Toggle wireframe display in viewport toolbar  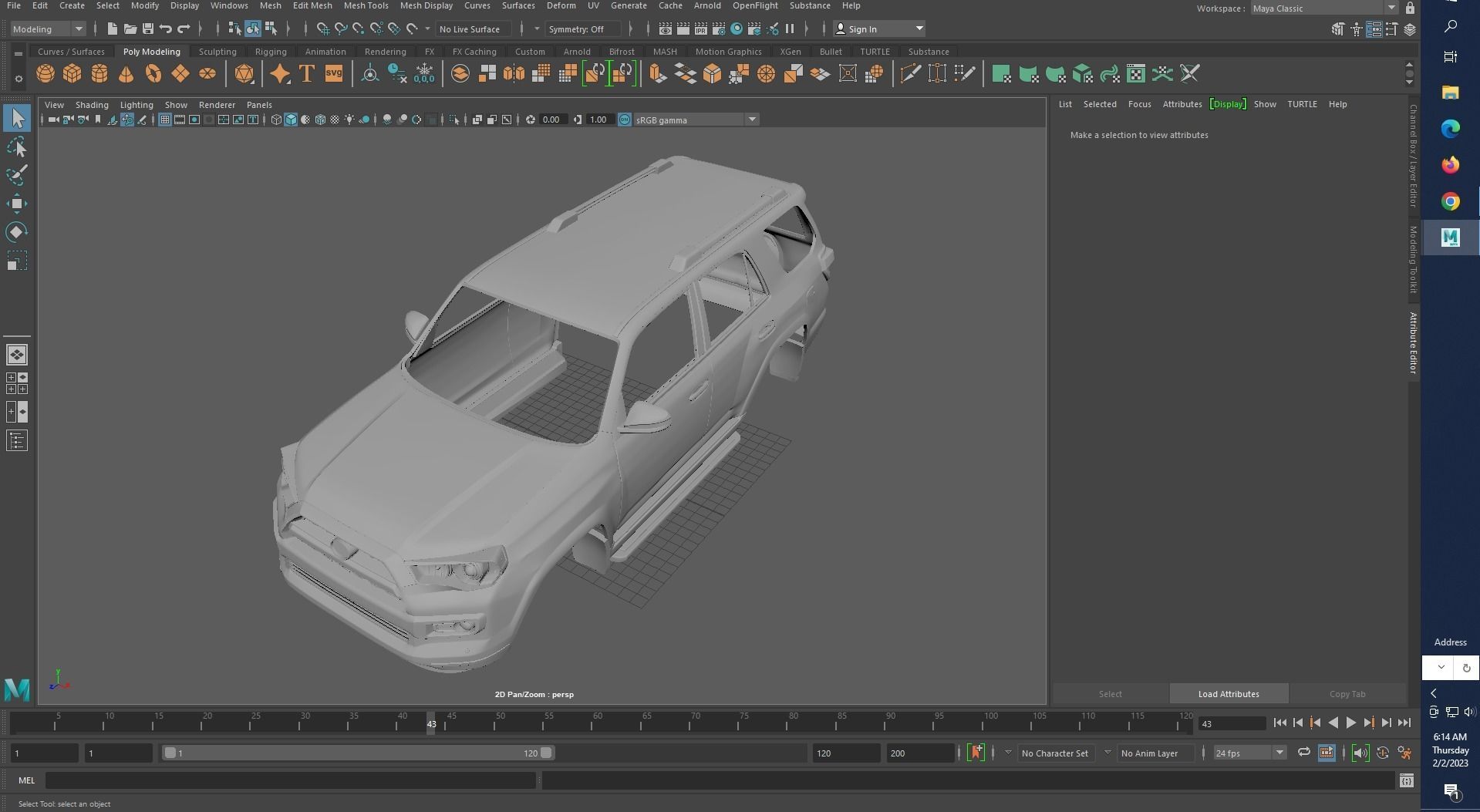point(276,120)
